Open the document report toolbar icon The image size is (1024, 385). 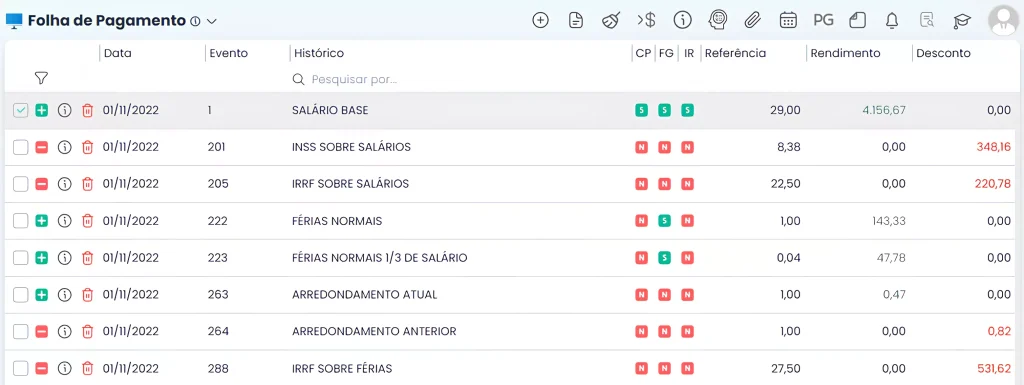coord(575,20)
